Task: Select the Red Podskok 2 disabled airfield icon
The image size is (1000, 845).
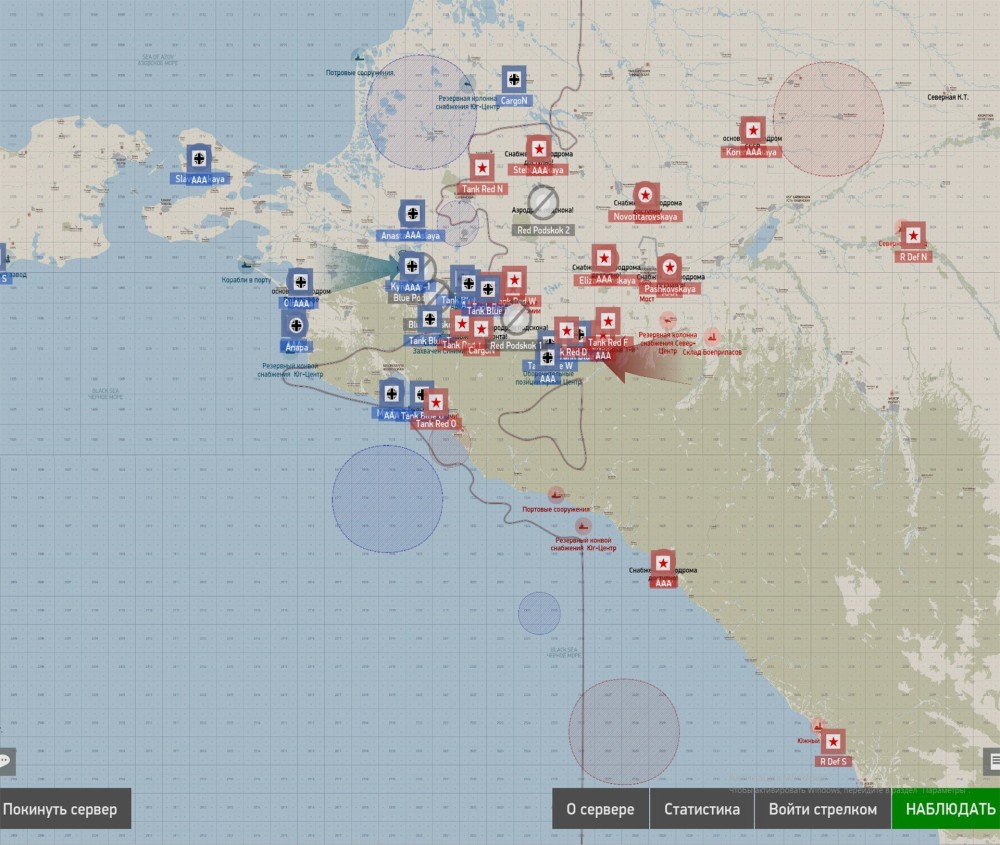Action: pyautogui.click(x=543, y=203)
